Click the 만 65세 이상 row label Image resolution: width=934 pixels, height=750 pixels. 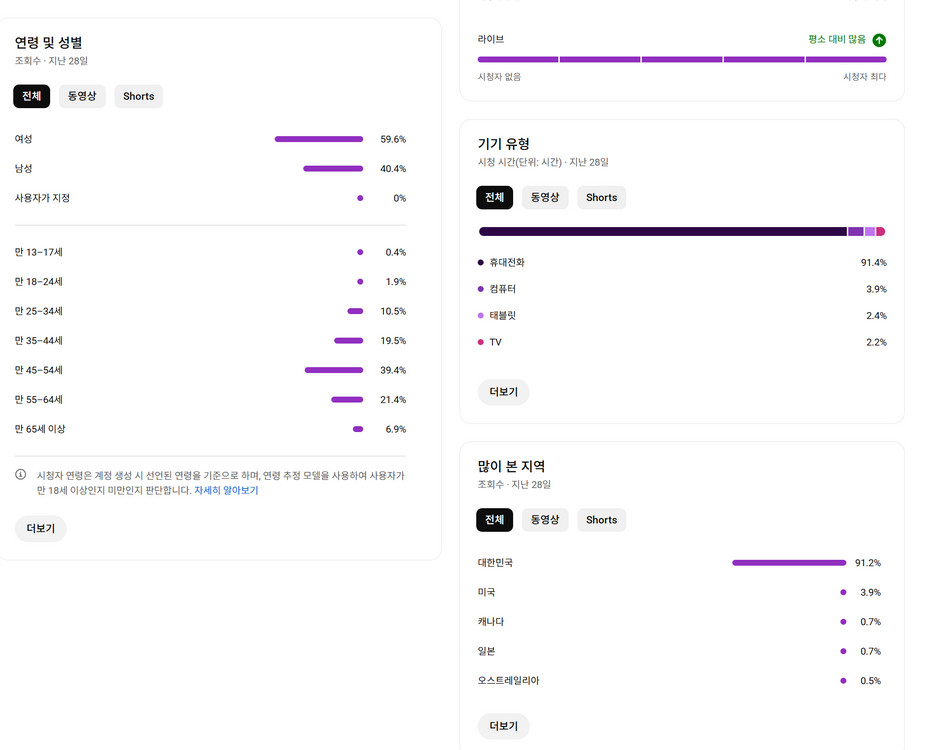pyautogui.click(x=40, y=429)
